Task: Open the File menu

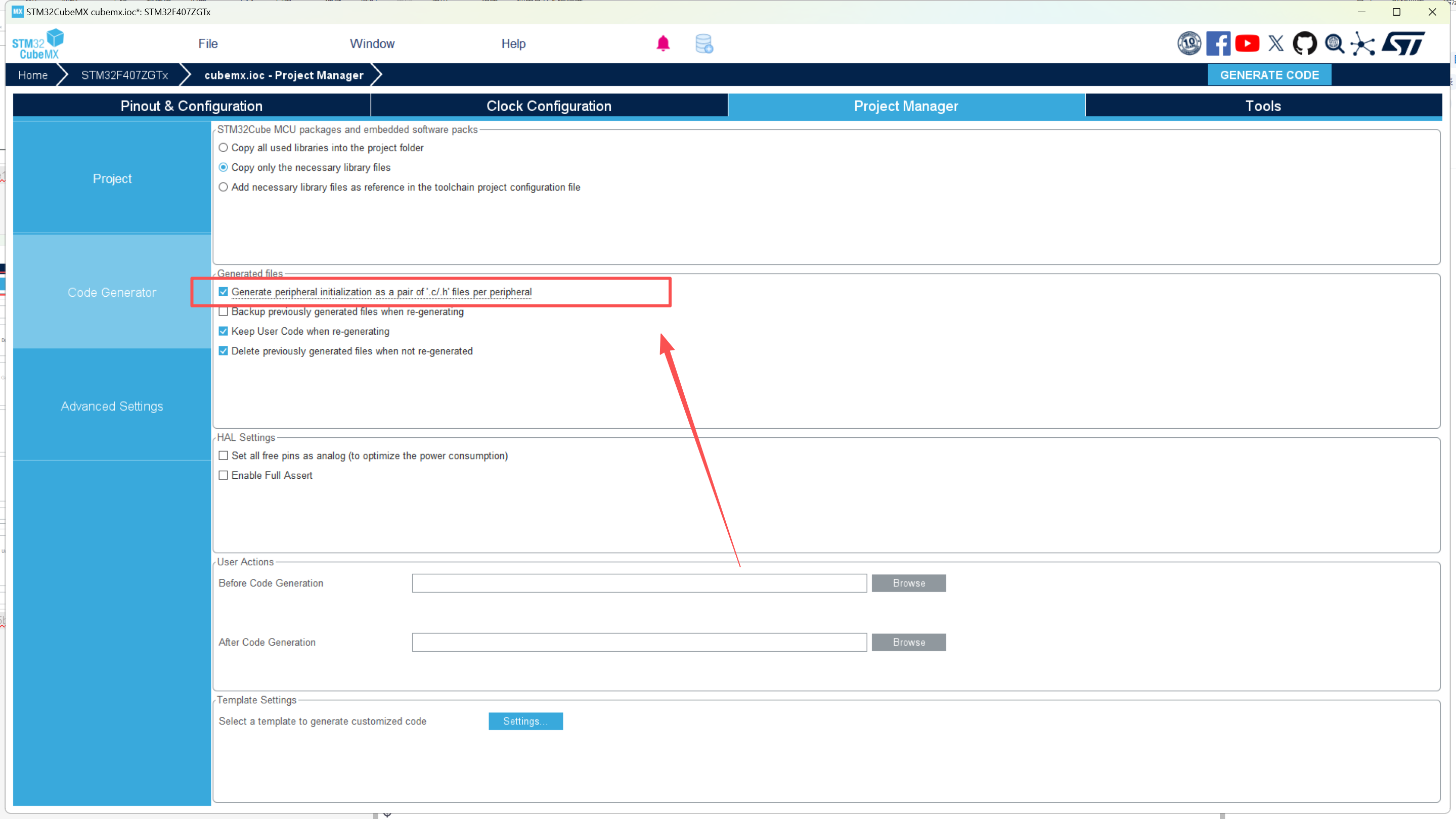Action: click(x=207, y=43)
